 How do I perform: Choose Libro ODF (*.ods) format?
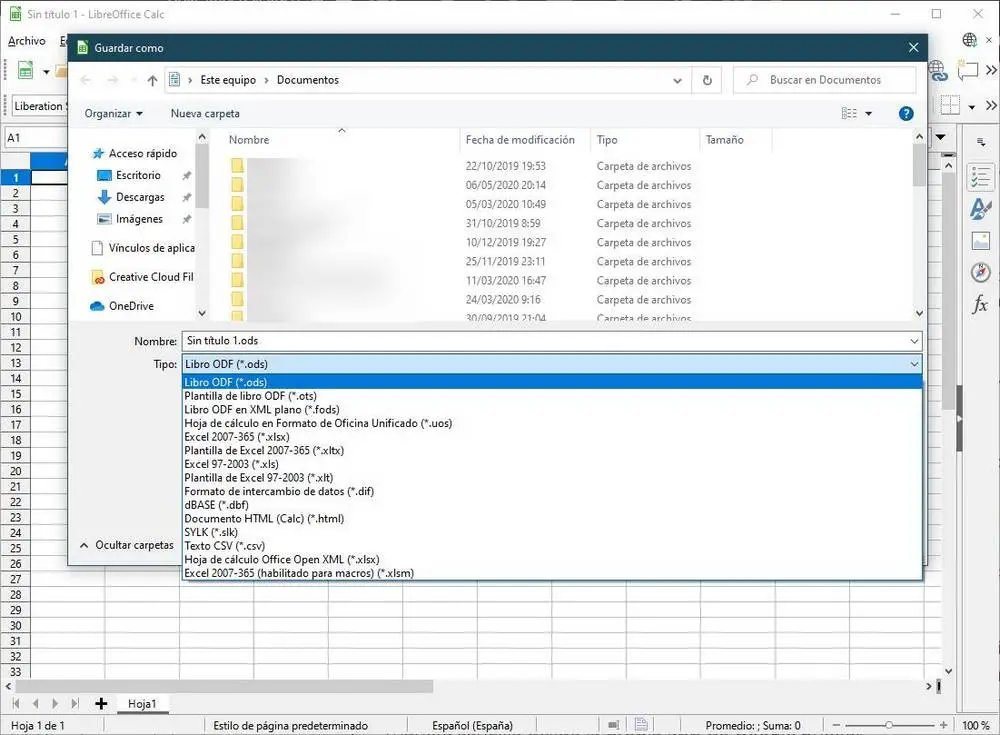[x=552, y=382]
